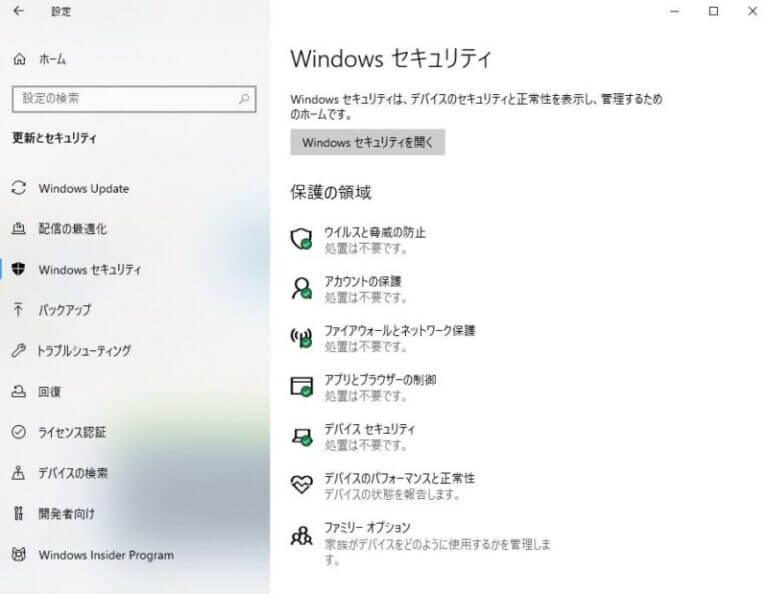
Task: Click Windows セキュリティを開く button
Action: pos(367,143)
